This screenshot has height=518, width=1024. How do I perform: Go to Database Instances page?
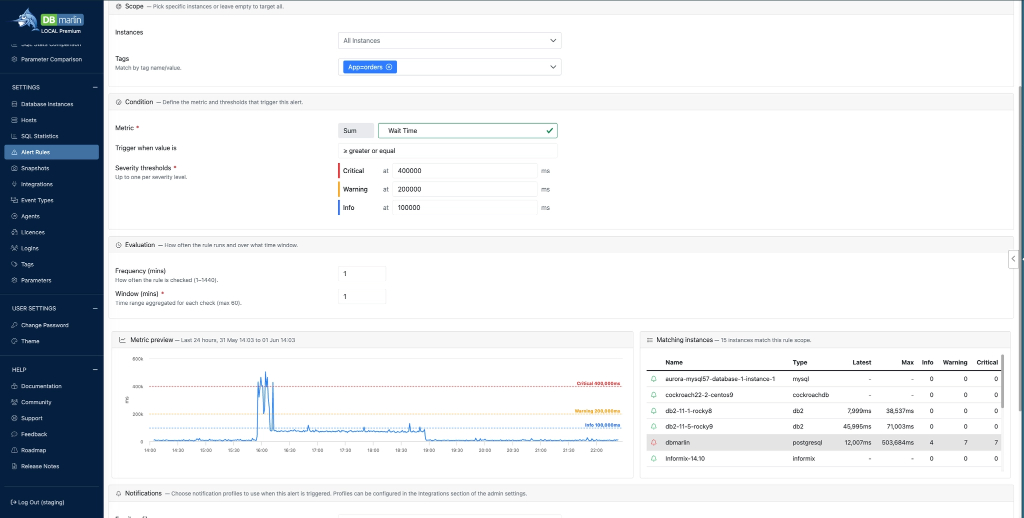pos(47,104)
